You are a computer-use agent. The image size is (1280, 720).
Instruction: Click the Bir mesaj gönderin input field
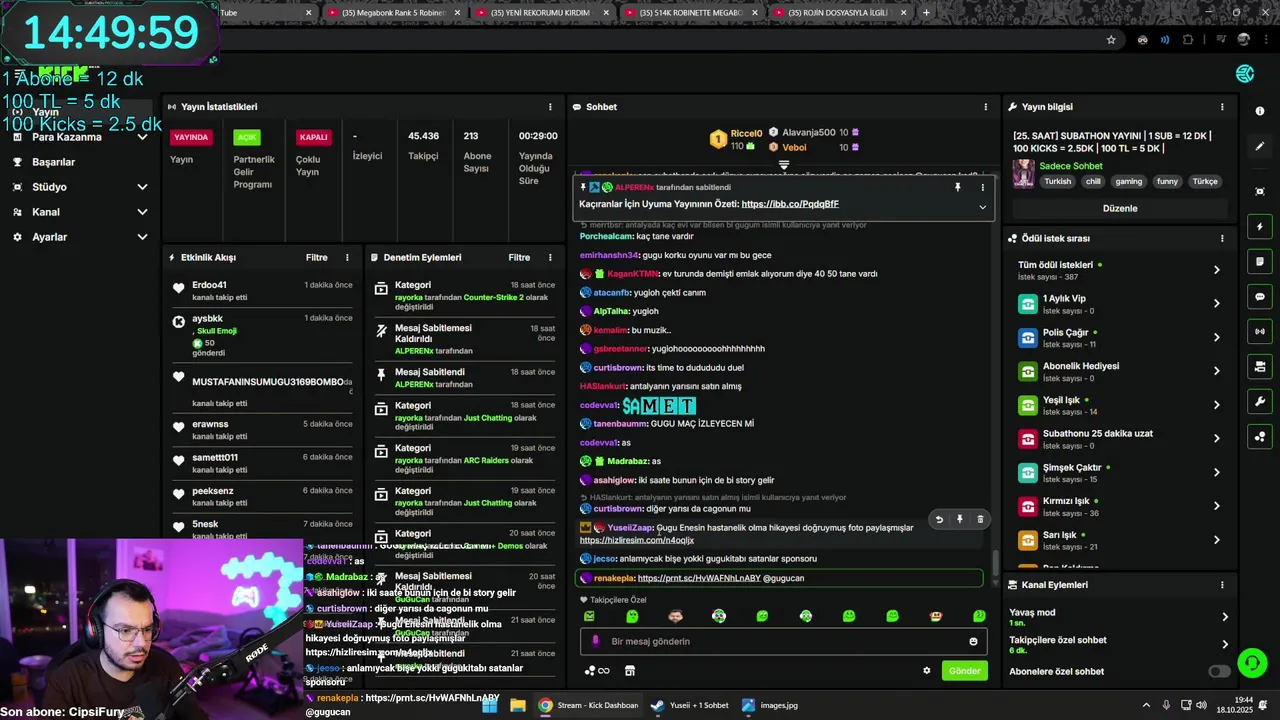tap(784, 642)
